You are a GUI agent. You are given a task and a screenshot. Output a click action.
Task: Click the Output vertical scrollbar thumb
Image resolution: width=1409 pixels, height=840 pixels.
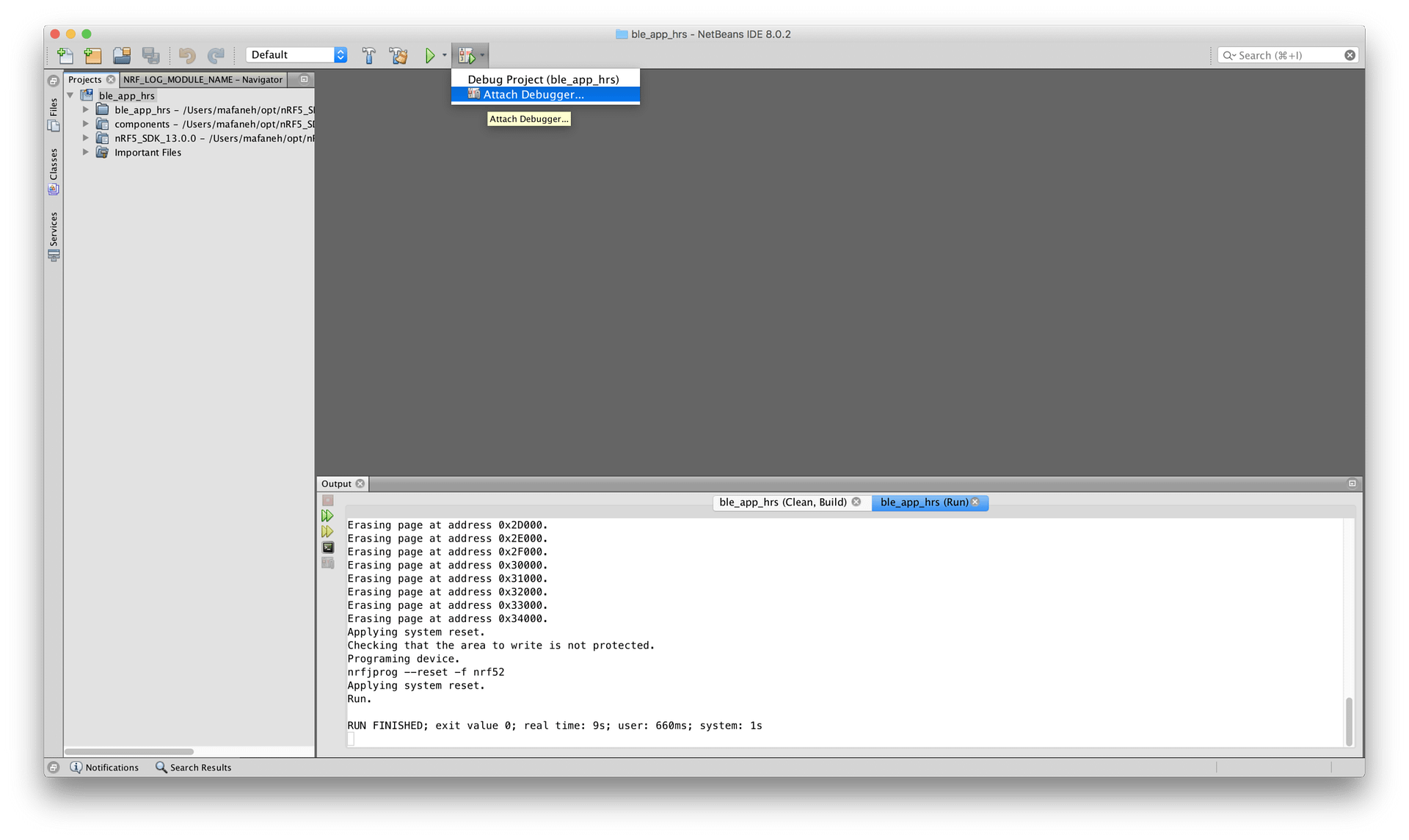(x=1349, y=720)
